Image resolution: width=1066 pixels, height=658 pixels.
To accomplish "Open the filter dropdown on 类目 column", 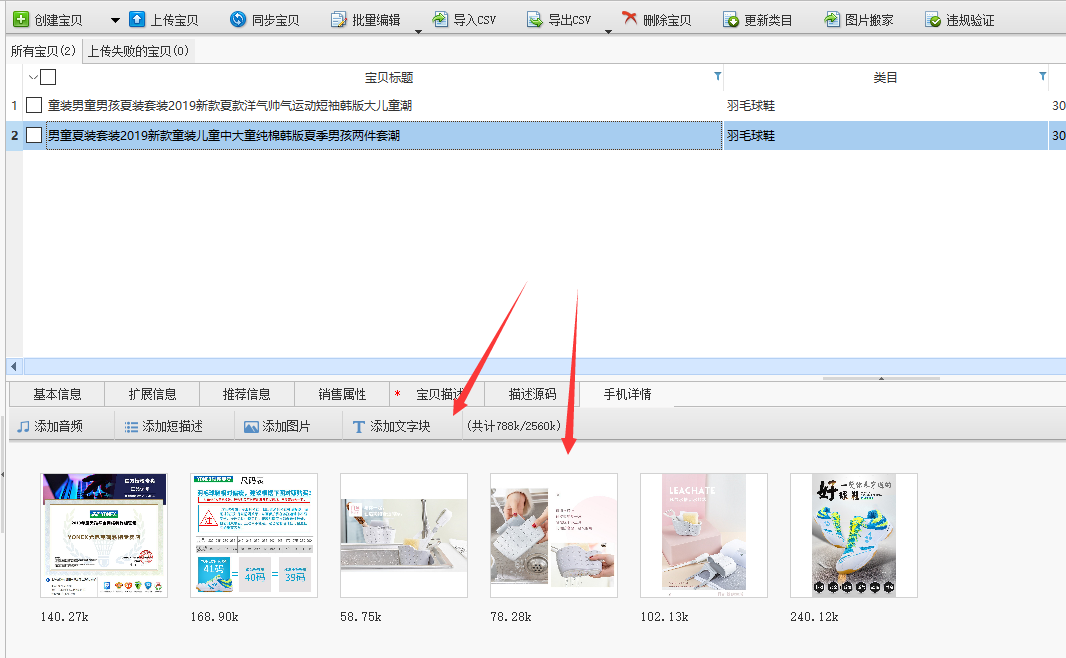I will pyautogui.click(x=1042, y=77).
